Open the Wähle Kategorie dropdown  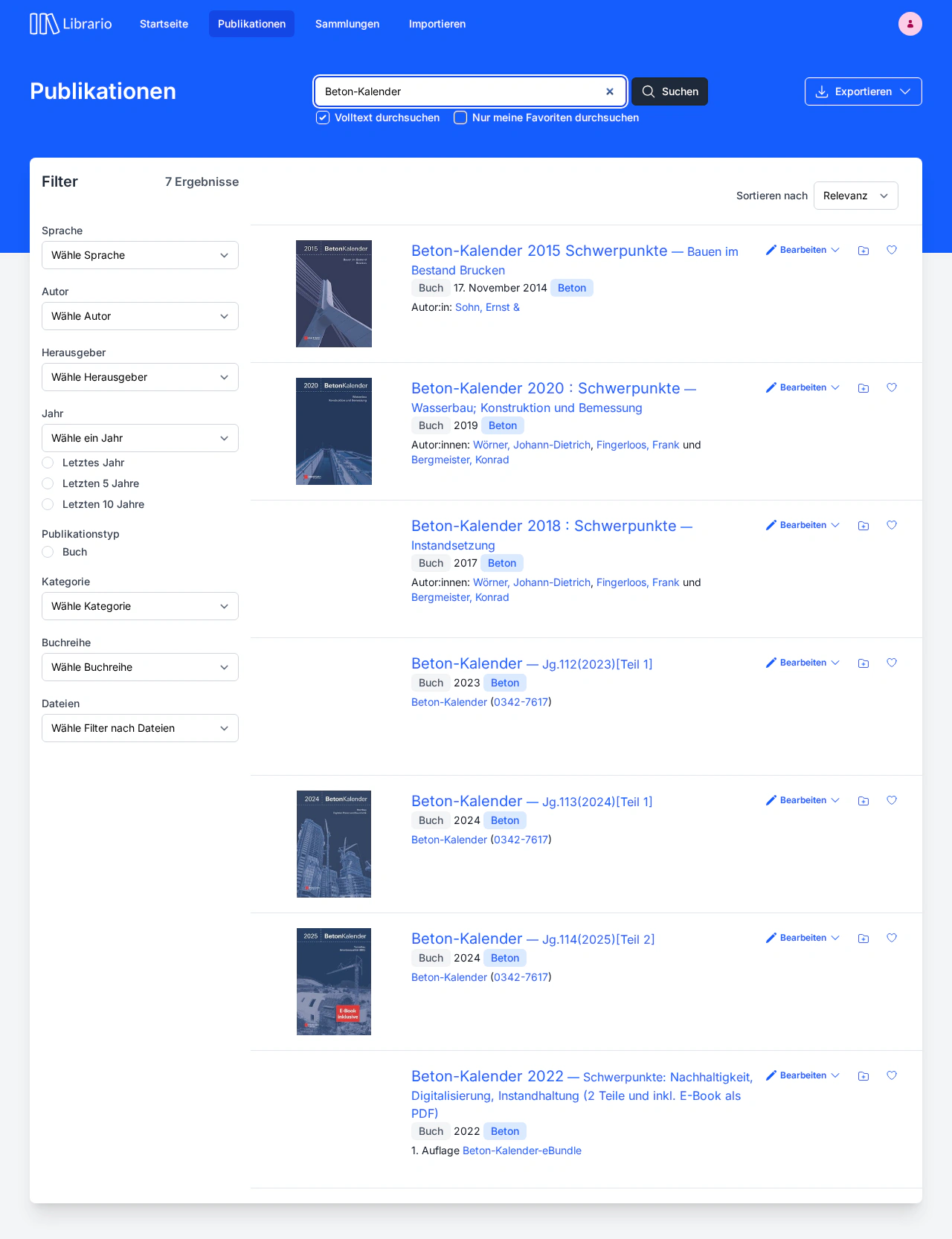click(x=140, y=606)
